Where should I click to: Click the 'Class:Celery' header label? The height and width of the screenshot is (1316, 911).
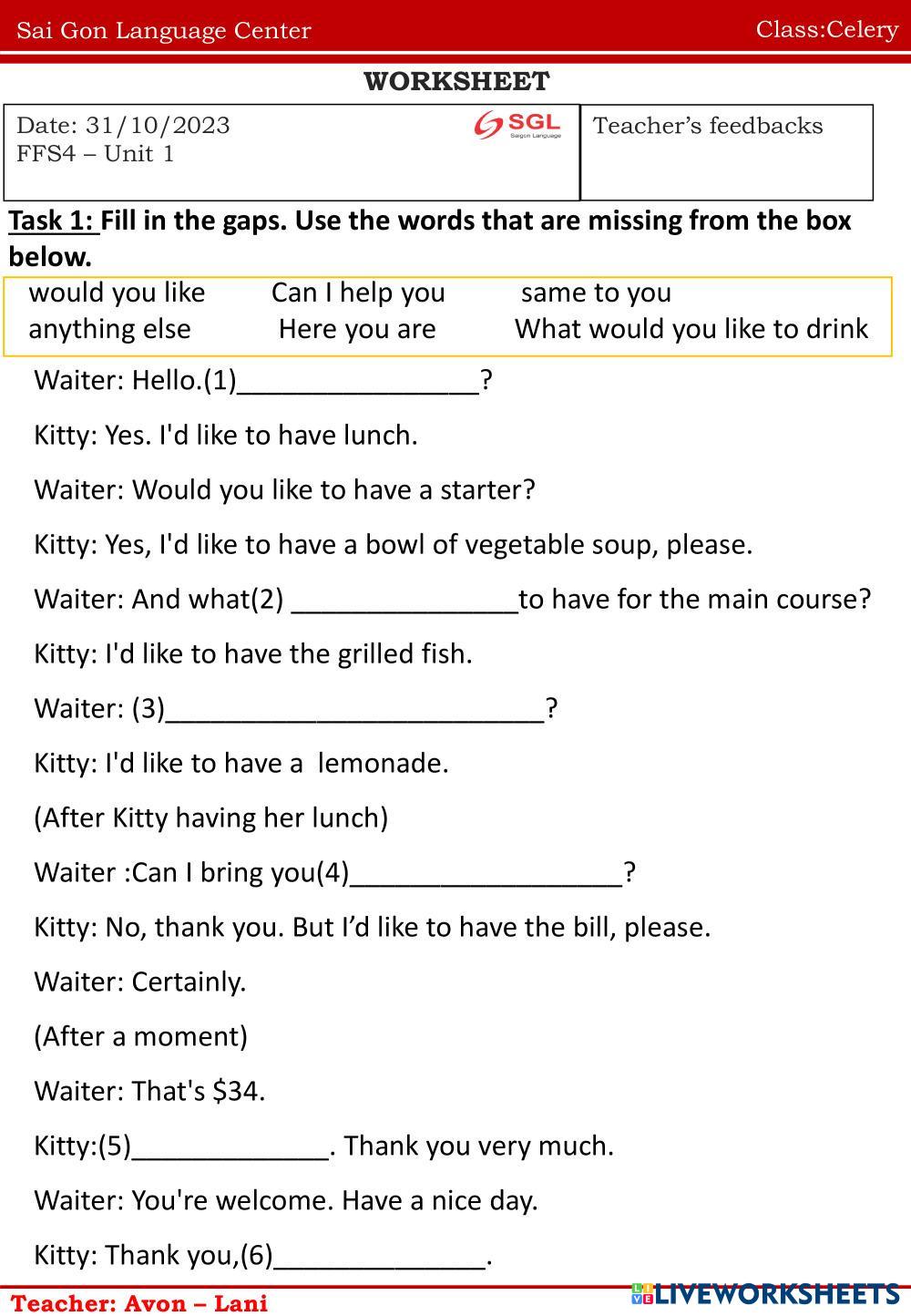click(x=827, y=29)
